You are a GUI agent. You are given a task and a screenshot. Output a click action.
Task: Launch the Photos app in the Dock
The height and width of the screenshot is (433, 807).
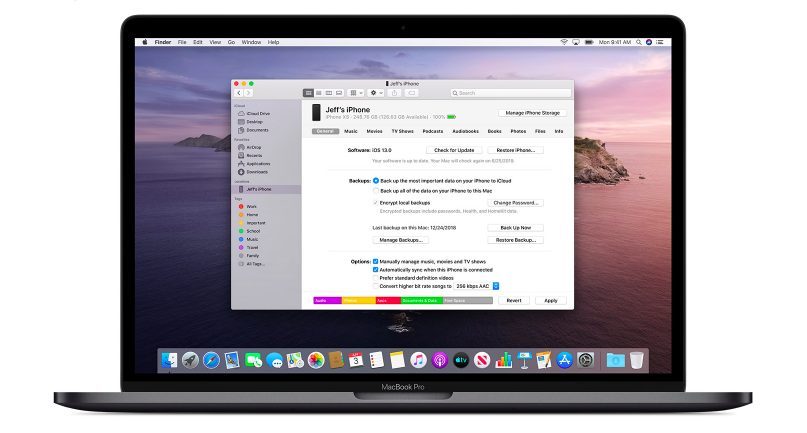pyautogui.click(x=315, y=359)
